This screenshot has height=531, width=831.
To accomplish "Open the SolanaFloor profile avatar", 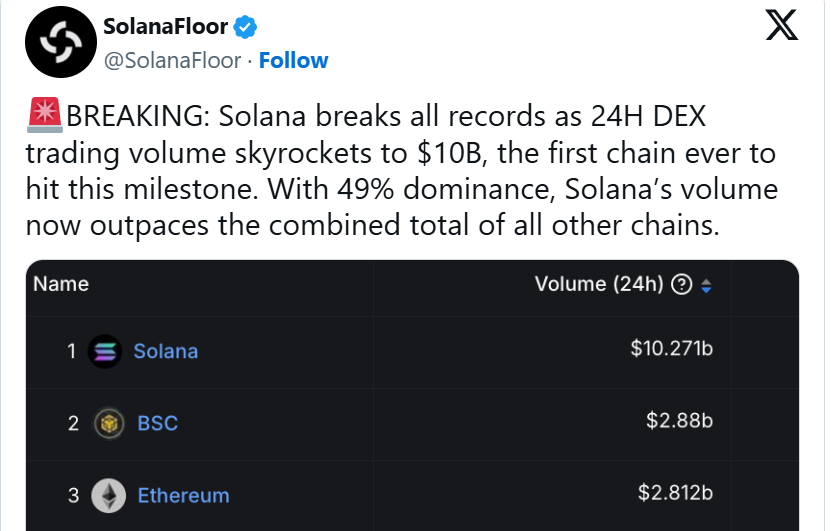I will click(61, 42).
